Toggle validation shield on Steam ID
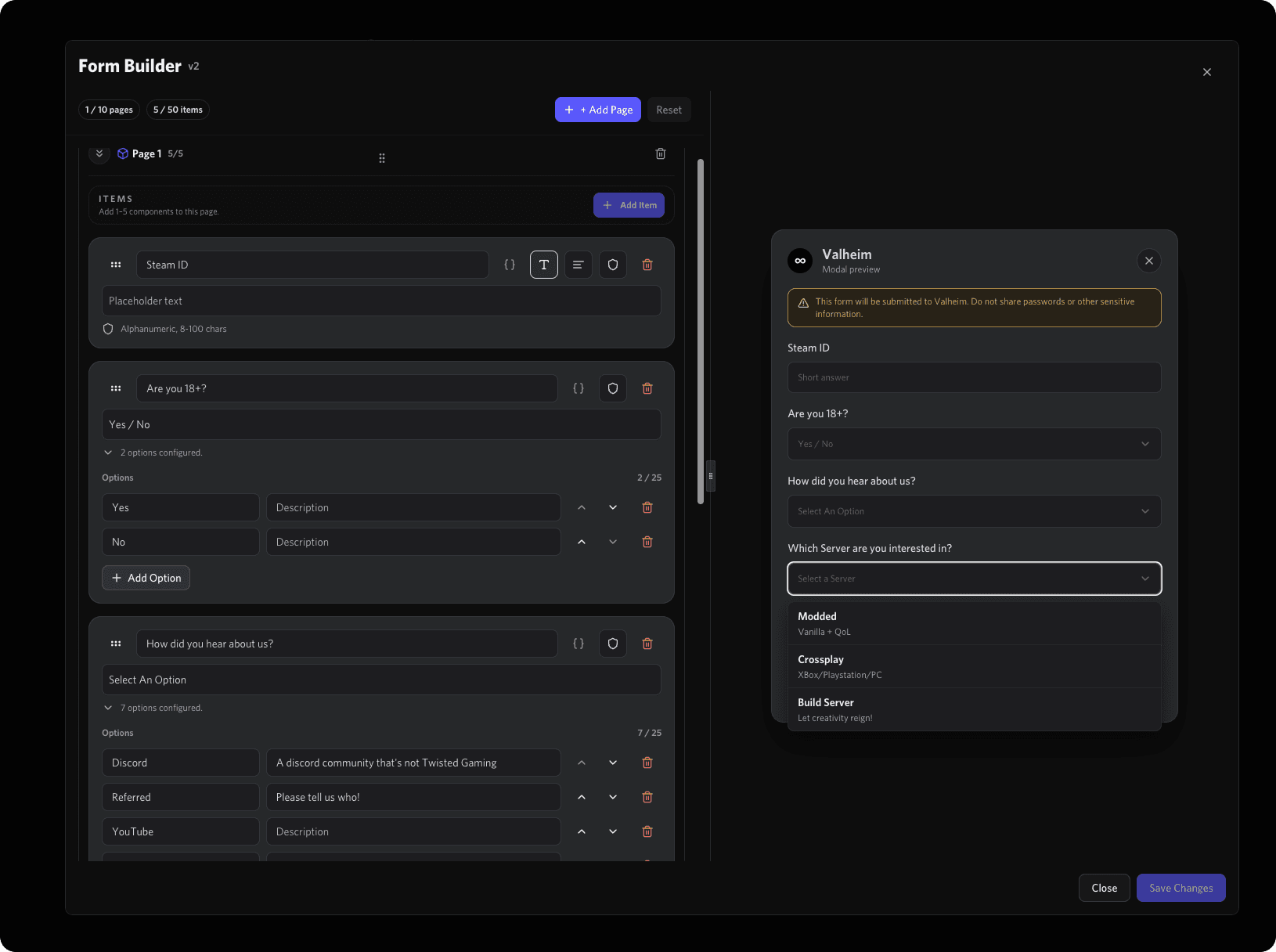This screenshot has width=1276, height=952. pyautogui.click(x=613, y=265)
